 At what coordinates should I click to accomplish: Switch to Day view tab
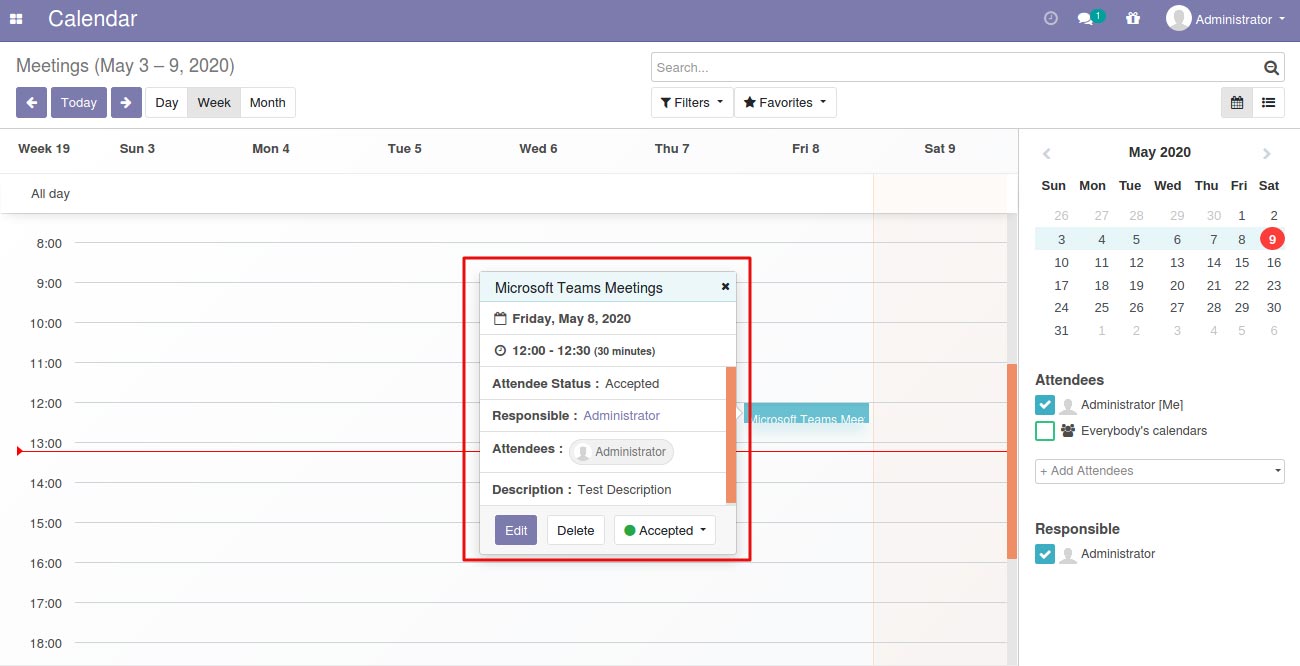(166, 102)
